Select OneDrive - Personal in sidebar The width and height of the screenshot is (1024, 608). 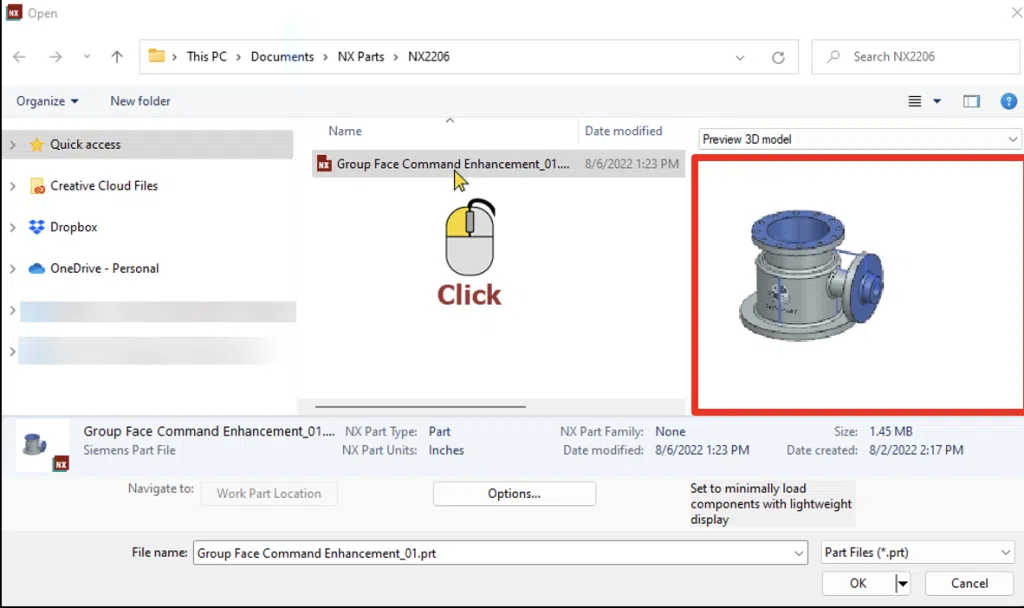104,268
